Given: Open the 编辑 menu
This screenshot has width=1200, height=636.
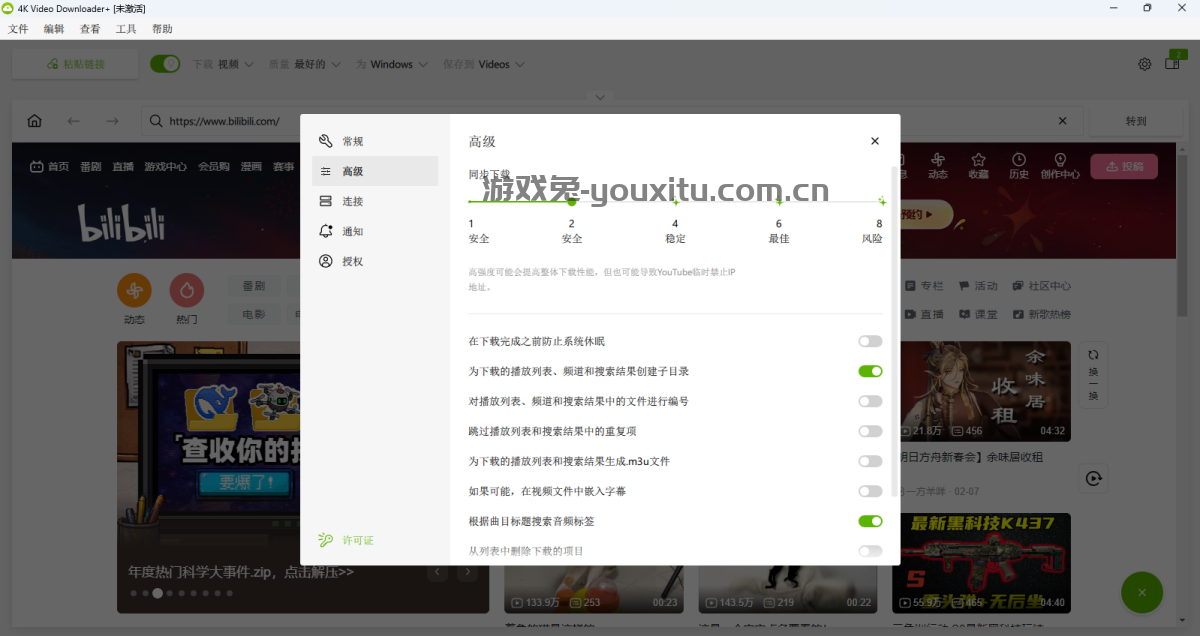Looking at the screenshot, I should 54,29.
